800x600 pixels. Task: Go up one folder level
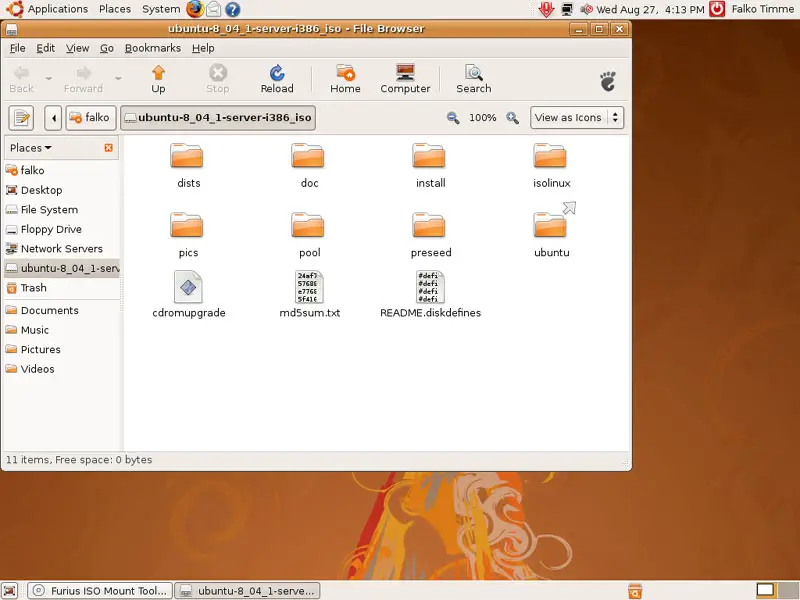(158, 79)
